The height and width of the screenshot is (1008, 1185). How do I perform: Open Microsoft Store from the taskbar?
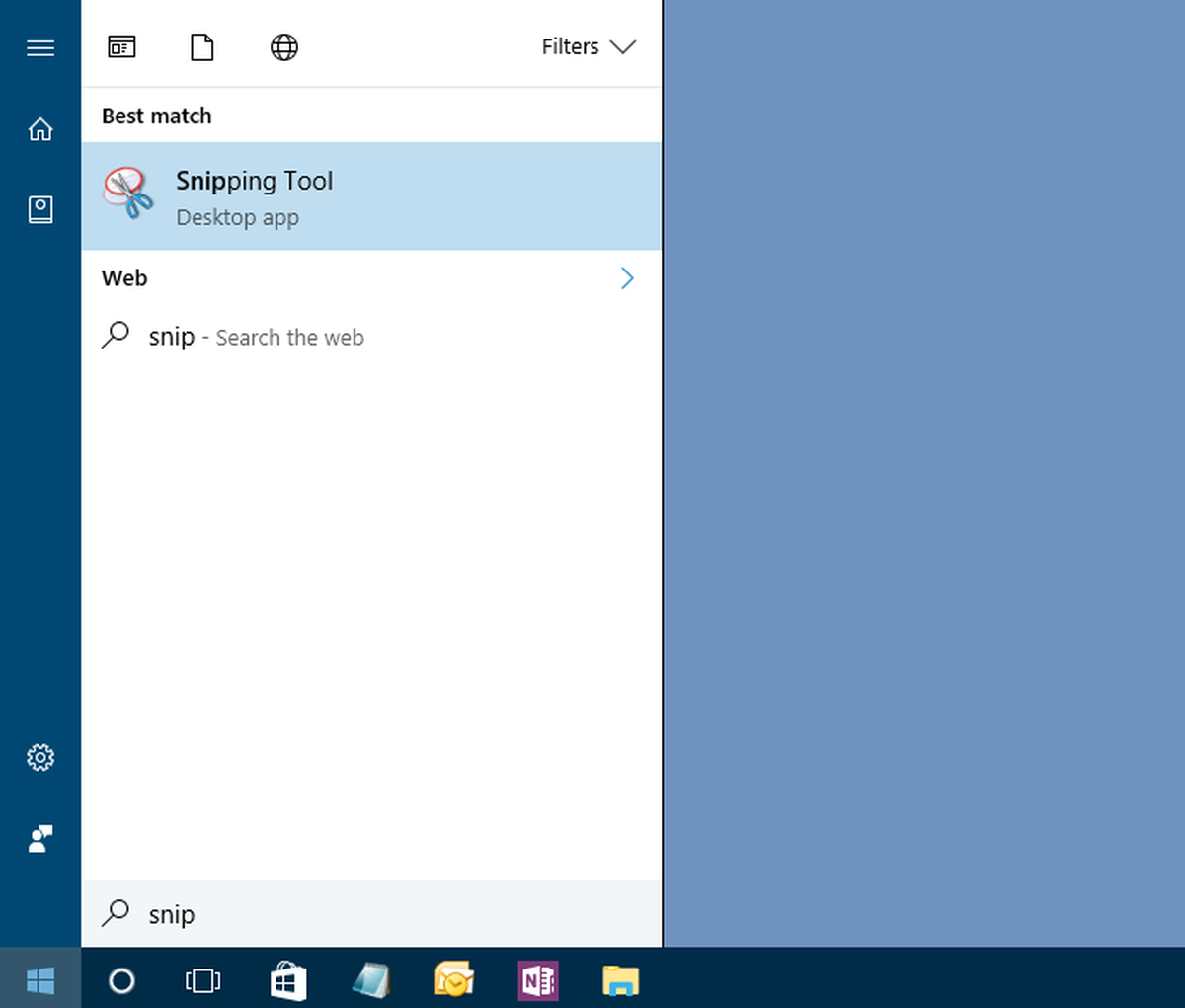click(288, 980)
